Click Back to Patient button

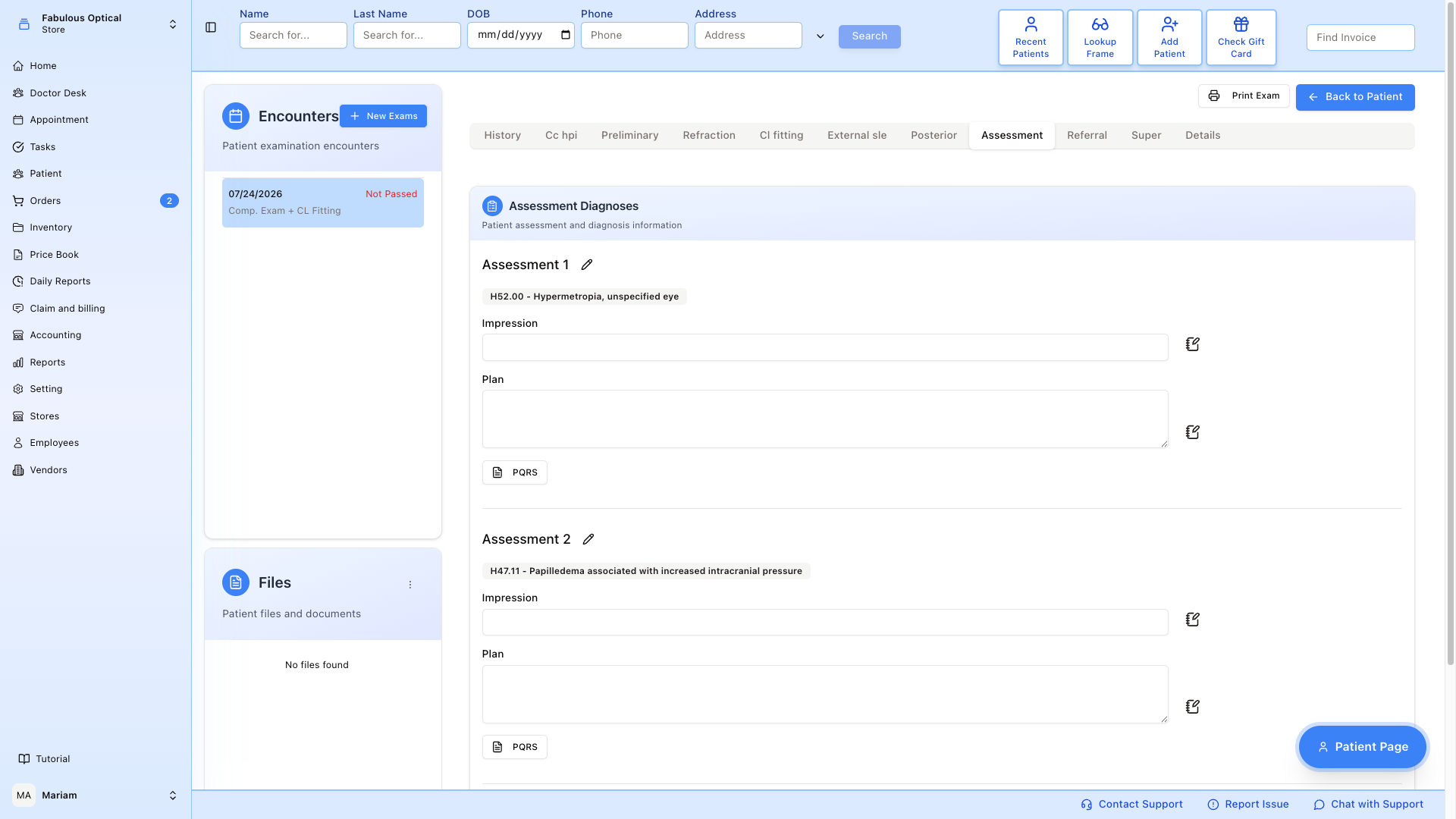coord(1355,97)
